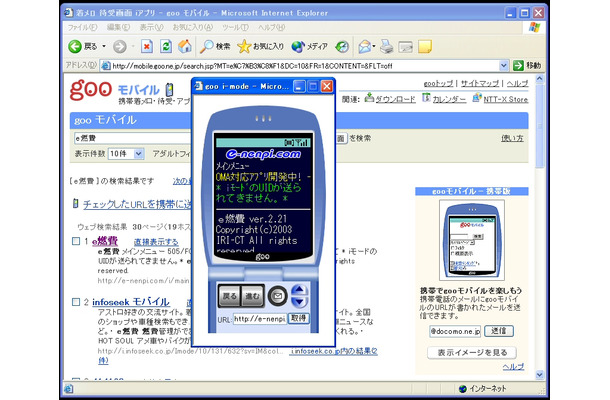Open the ダウンロード related link
Screen dimensions: 610x400
coord(395,99)
